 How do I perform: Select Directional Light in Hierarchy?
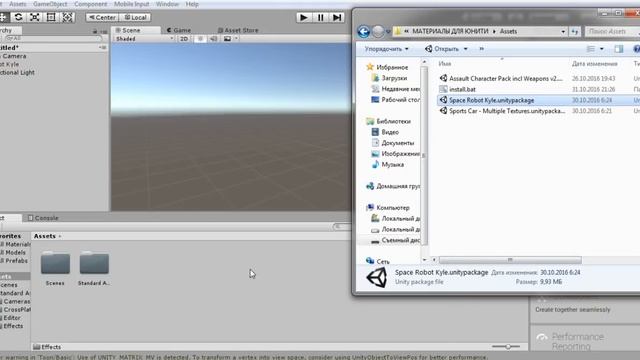tap(18, 73)
